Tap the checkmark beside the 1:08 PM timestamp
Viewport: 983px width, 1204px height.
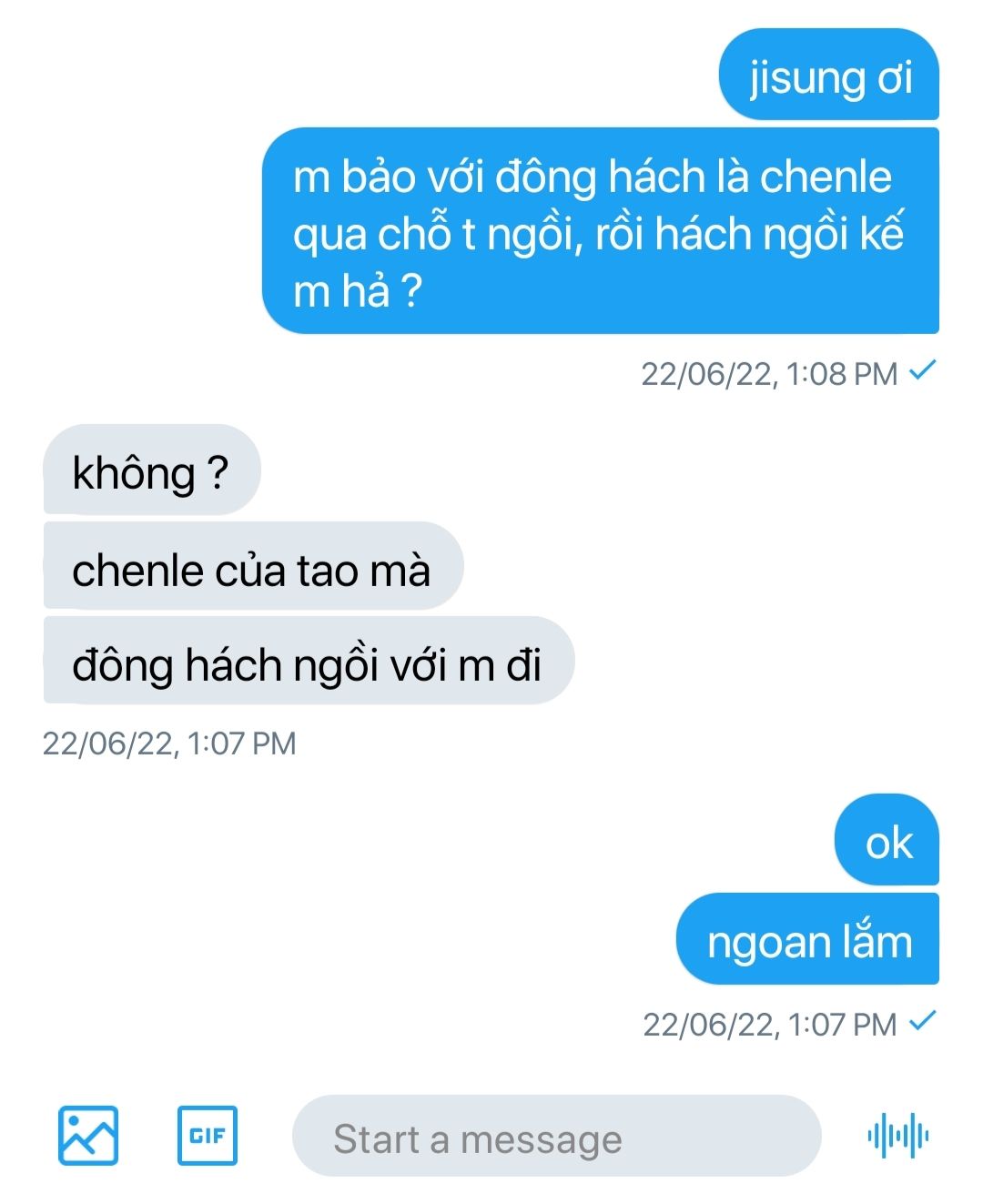(923, 370)
